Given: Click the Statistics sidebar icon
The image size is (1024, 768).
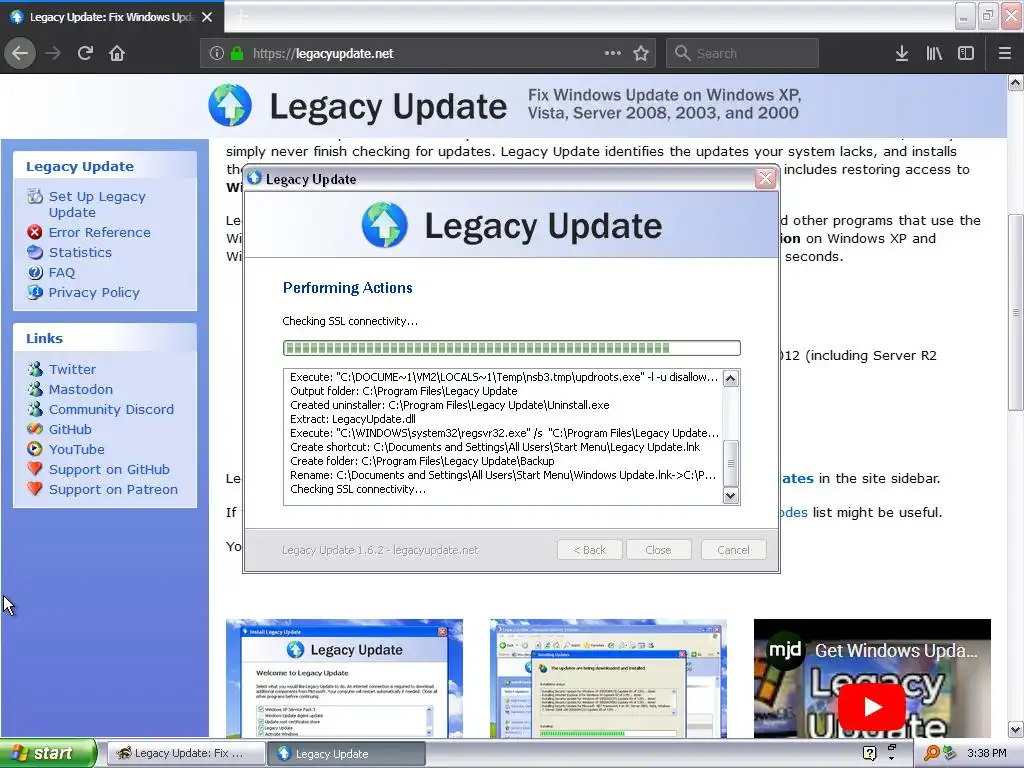Looking at the screenshot, I should [35, 252].
